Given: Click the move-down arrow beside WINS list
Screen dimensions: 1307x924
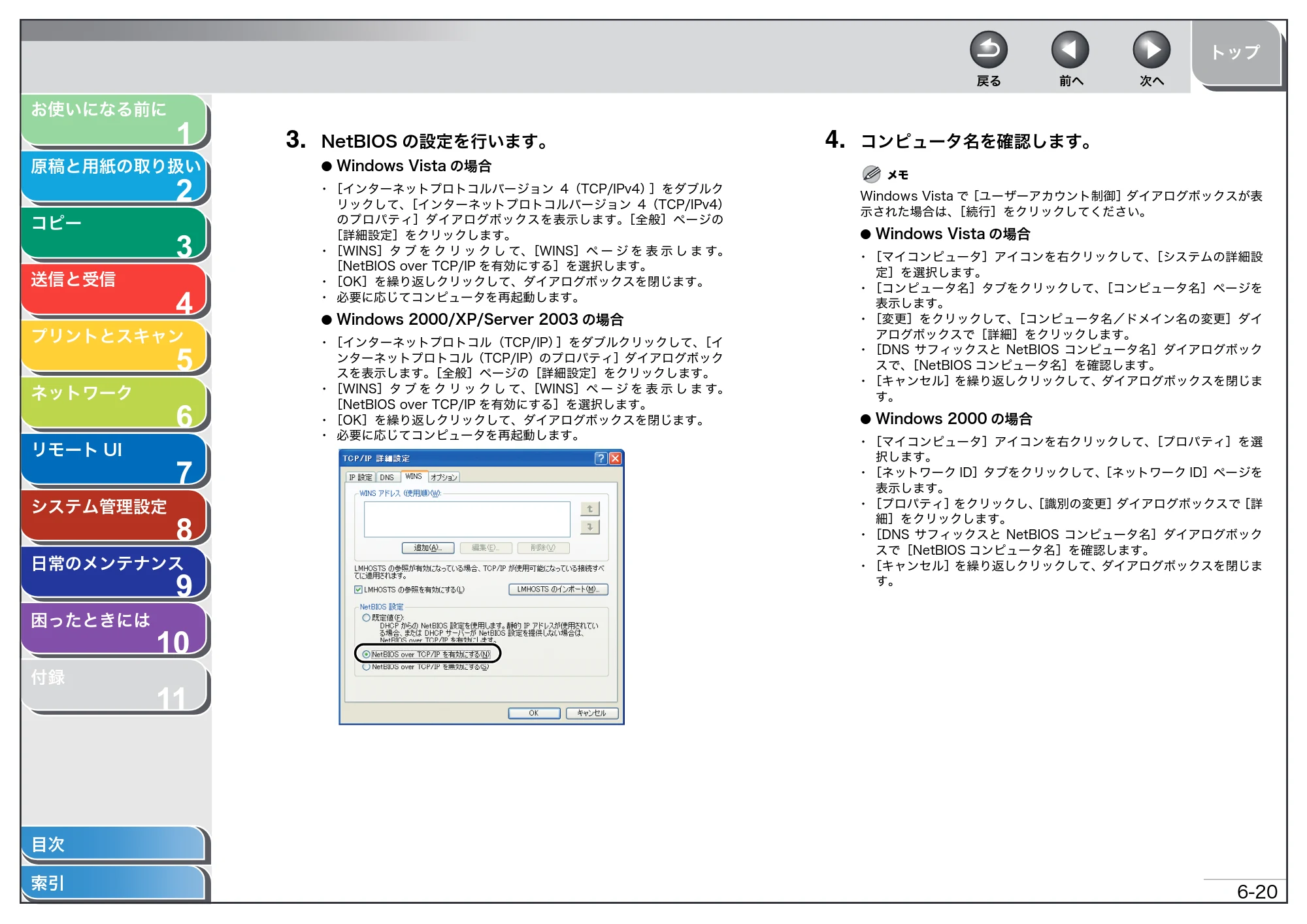Looking at the screenshot, I should 589,527.
